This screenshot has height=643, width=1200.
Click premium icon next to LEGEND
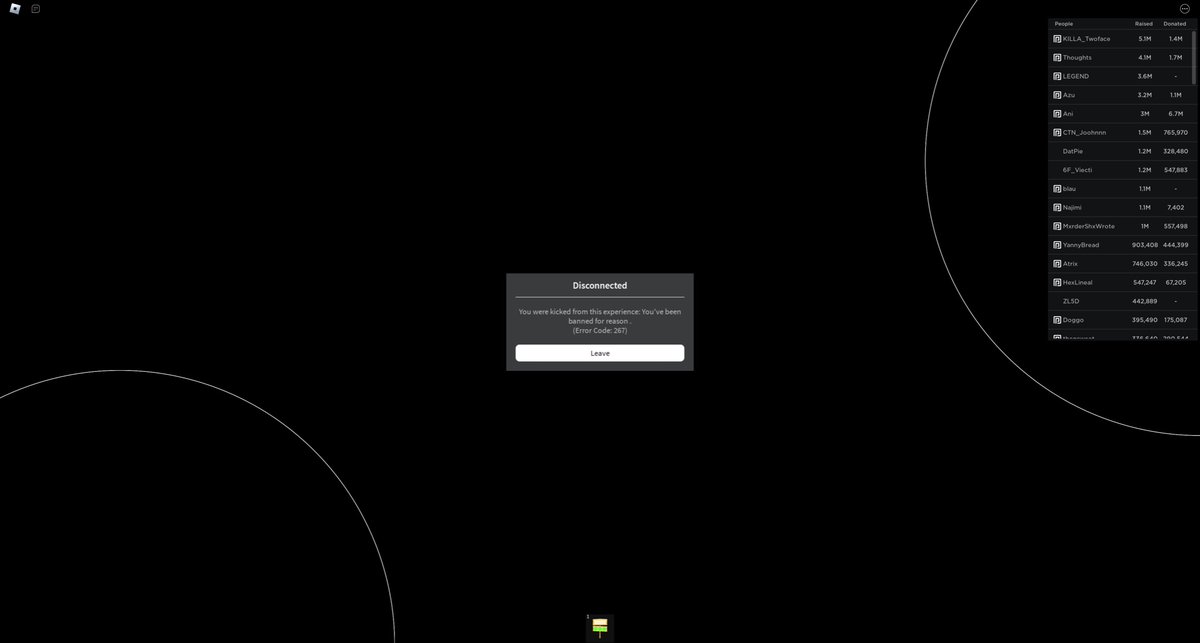click(1057, 76)
